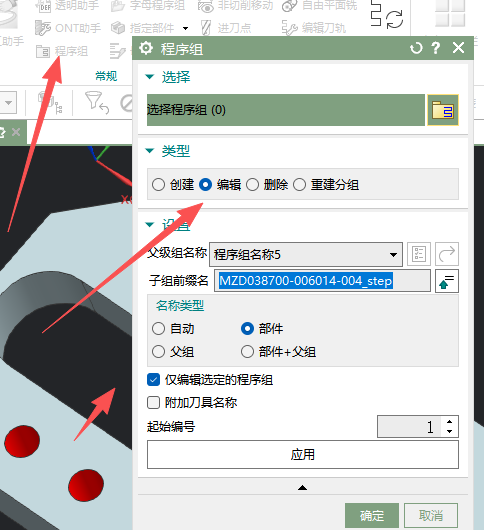Image resolution: width=484 pixels, height=530 pixels.
Task: Collapse the 类型 section
Action: (x=149, y=151)
